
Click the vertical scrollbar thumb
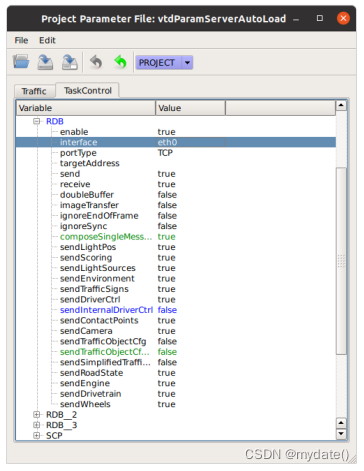pyautogui.click(x=341, y=261)
